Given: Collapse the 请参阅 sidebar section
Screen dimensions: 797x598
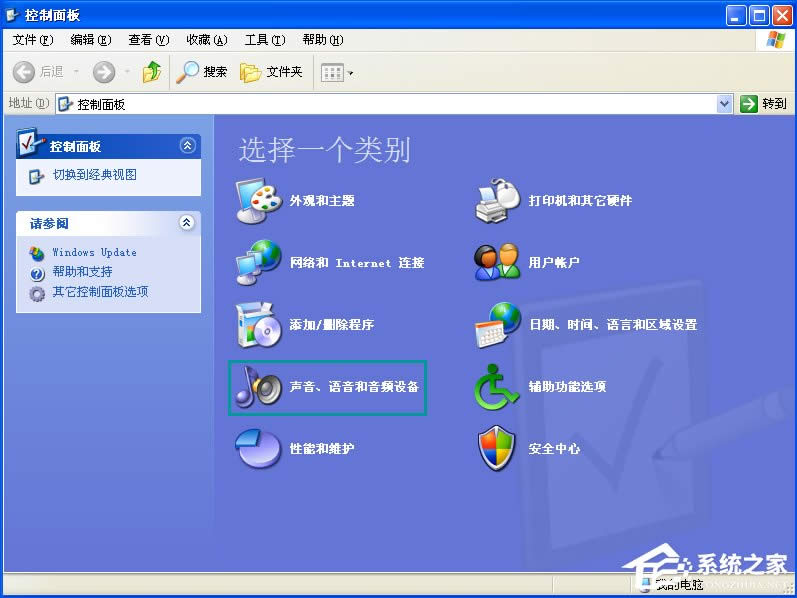Looking at the screenshot, I should click(187, 223).
